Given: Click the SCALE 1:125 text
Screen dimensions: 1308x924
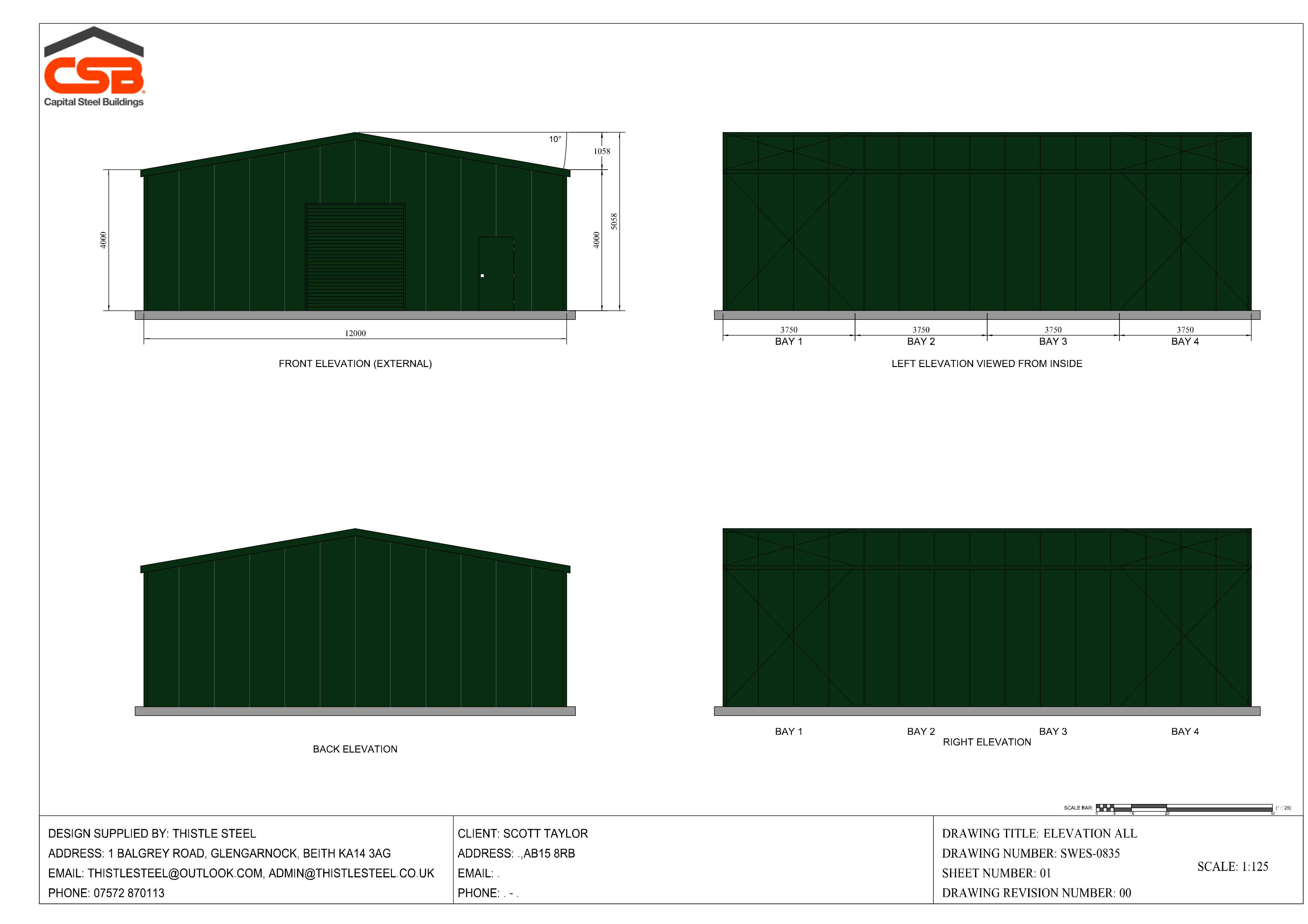Looking at the screenshot, I should pyautogui.click(x=1233, y=867).
